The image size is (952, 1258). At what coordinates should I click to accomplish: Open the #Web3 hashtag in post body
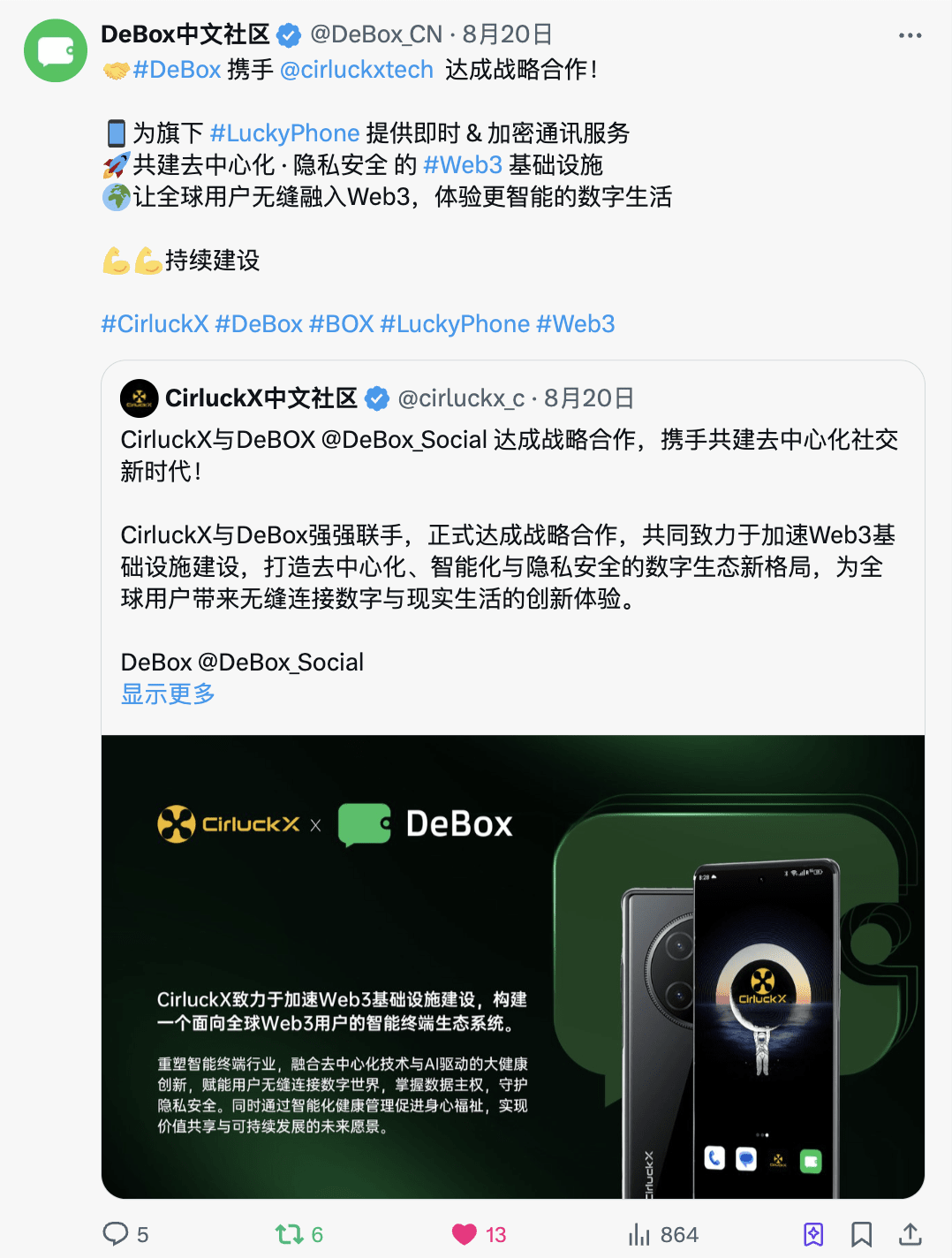(463, 165)
